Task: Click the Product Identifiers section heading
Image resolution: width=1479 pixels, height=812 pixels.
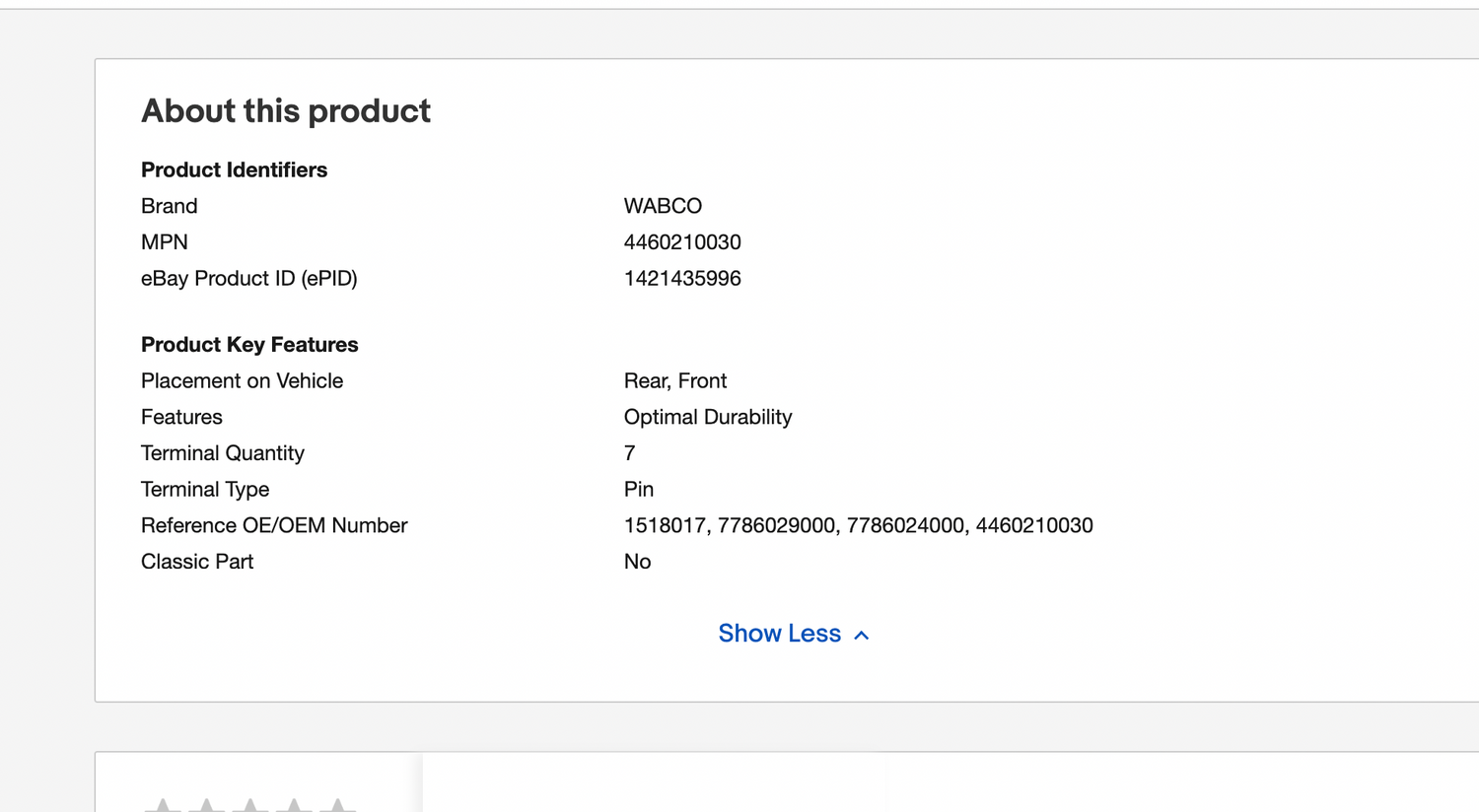Action: pyautogui.click(x=234, y=169)
